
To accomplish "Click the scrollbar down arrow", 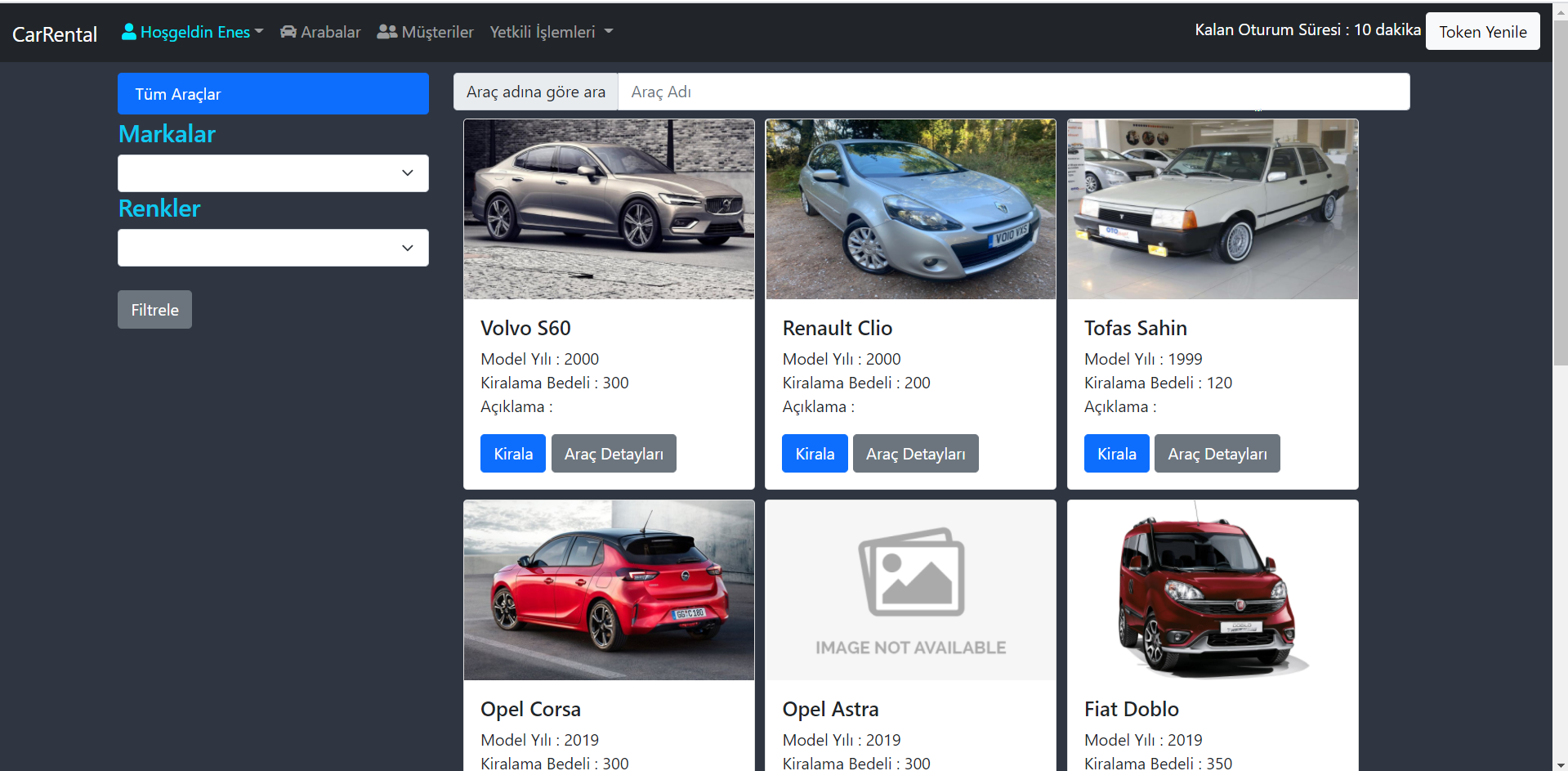I will pyautogui.click(x=1560, y=764).
